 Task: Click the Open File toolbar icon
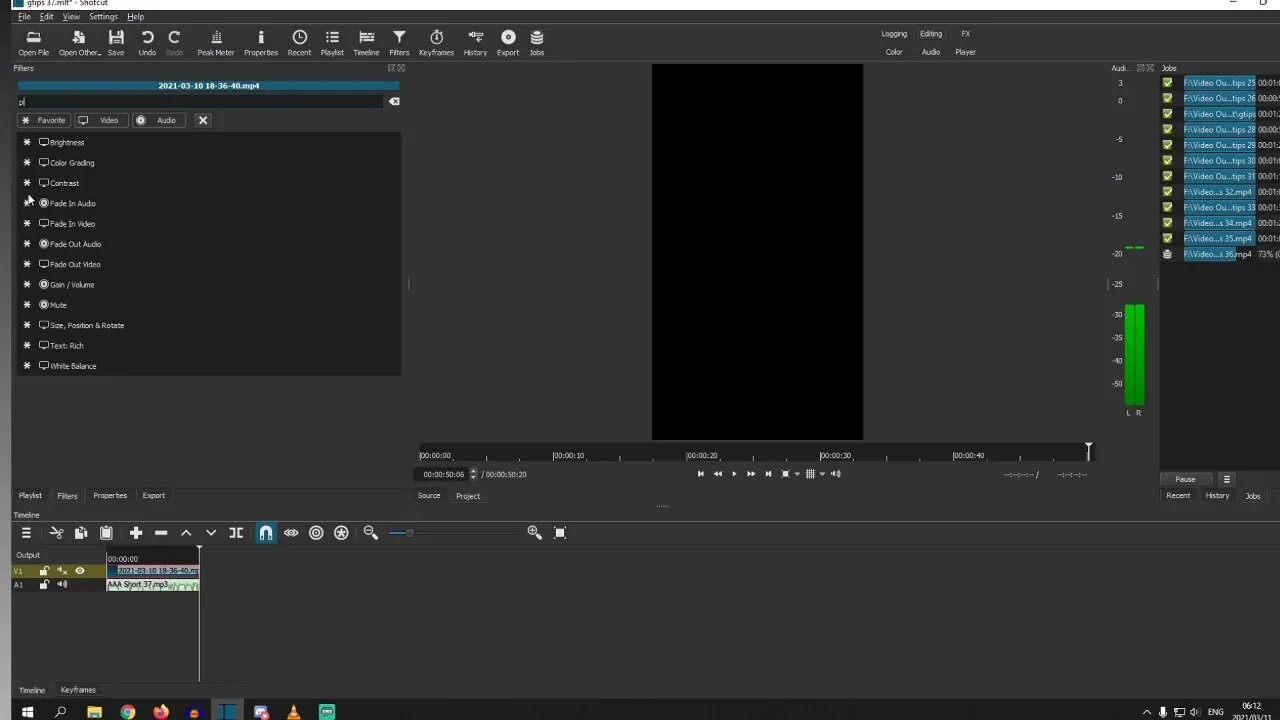[33, 42]
